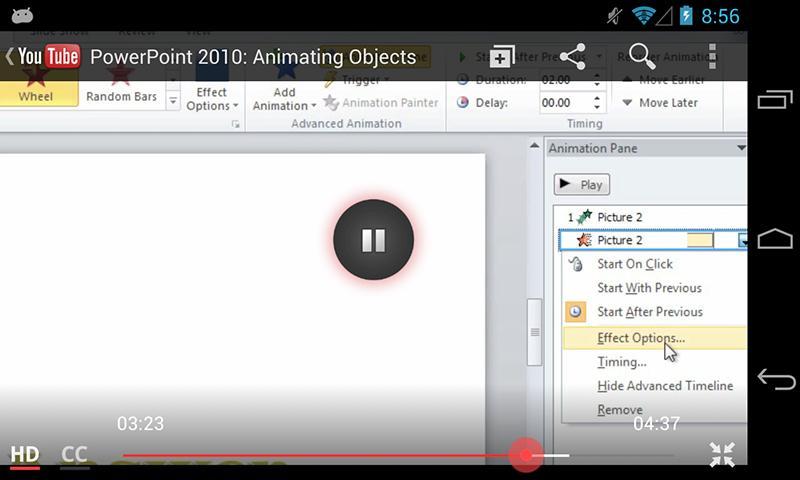Open YouTube search magnifier icon
800x480 pixels.
(642, 56)
